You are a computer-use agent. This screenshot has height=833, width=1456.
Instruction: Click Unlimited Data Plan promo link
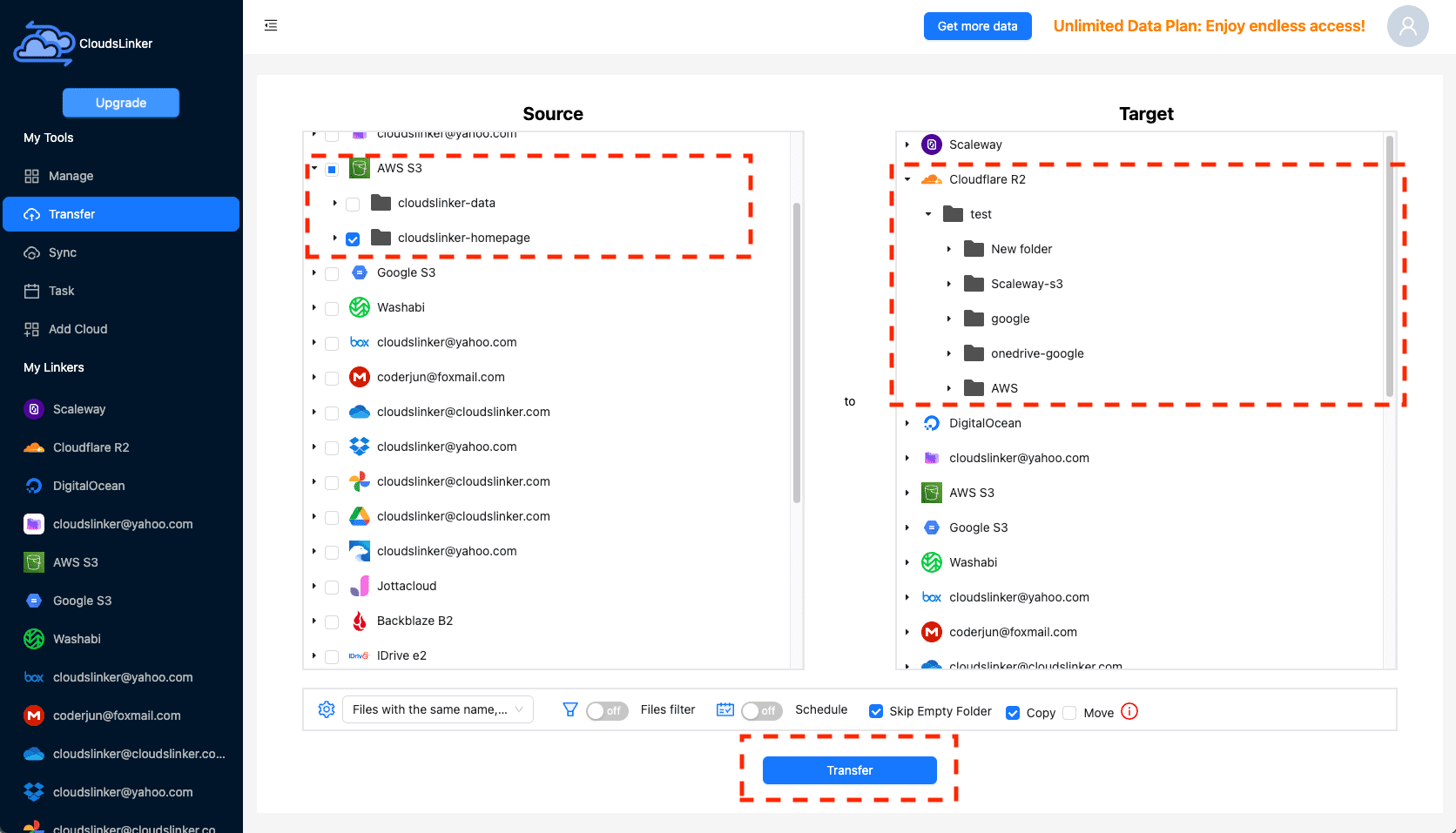pyautogui.click(x=1209, y=26)
